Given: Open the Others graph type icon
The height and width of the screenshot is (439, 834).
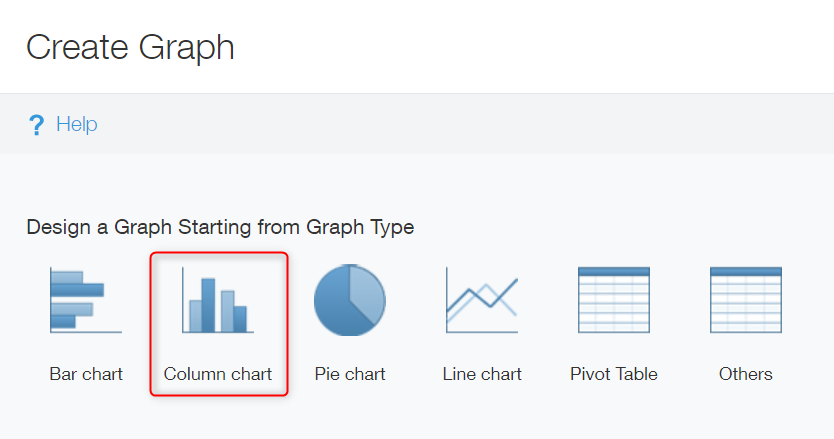Looking at the screenshot, I should click(746, 299).
